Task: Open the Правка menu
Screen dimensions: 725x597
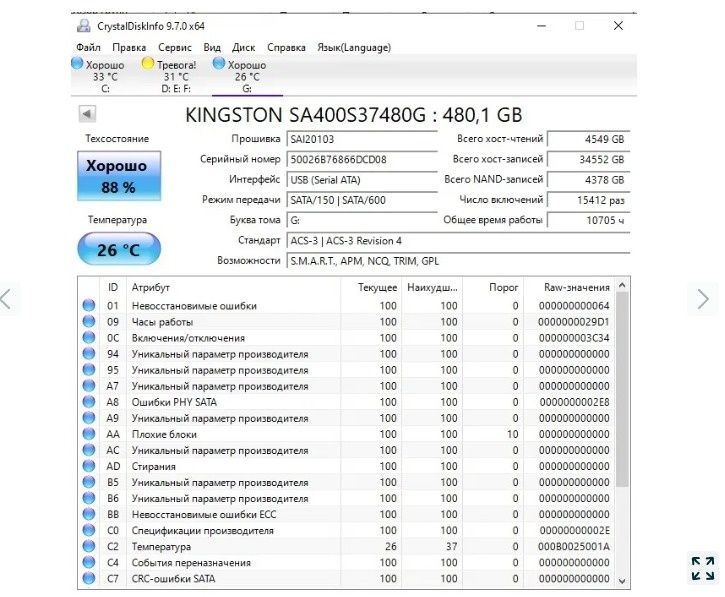Action: pyautogui.click(x=129, y=47)
